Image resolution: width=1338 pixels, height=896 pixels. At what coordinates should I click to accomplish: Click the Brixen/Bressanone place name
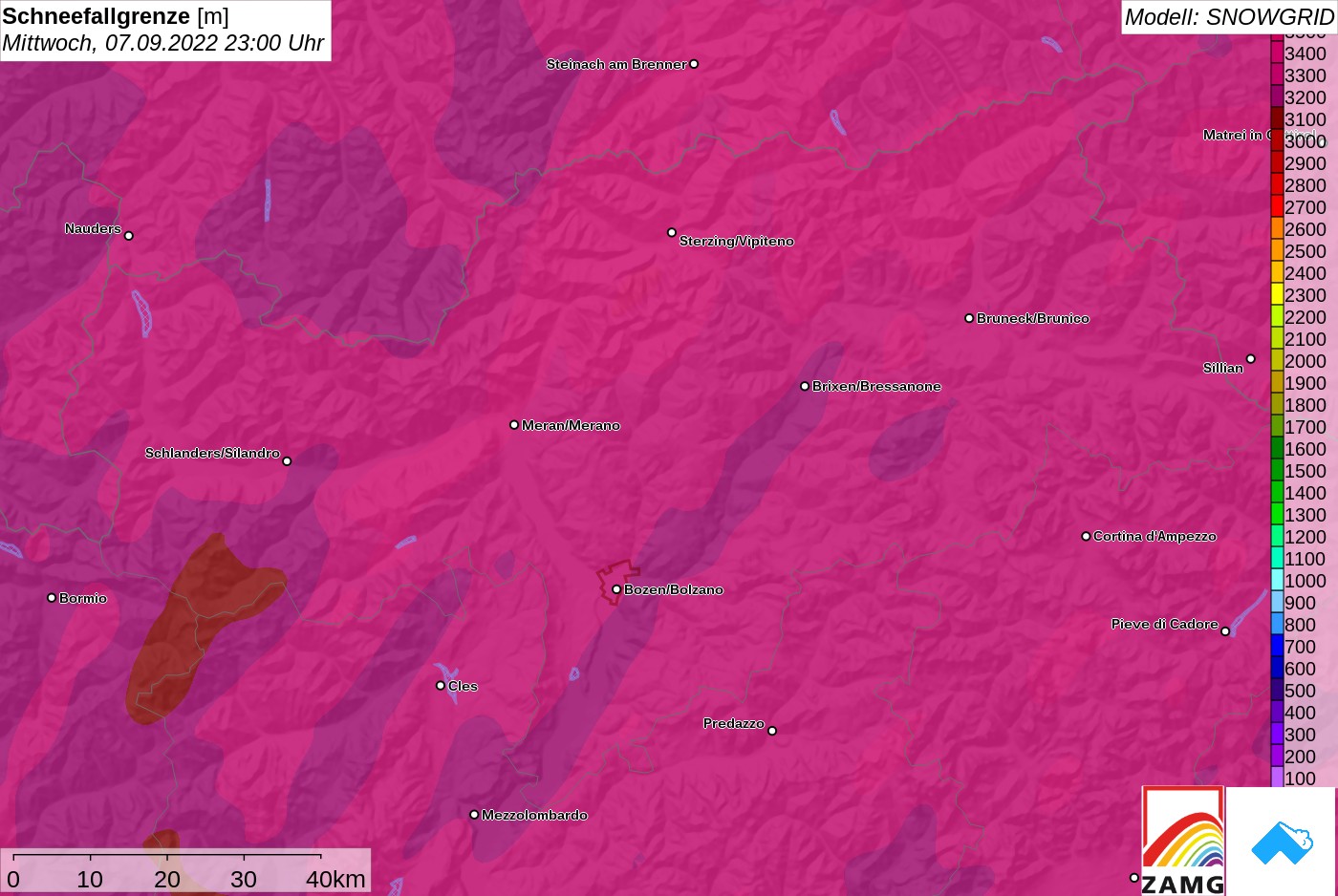(876, 386)
